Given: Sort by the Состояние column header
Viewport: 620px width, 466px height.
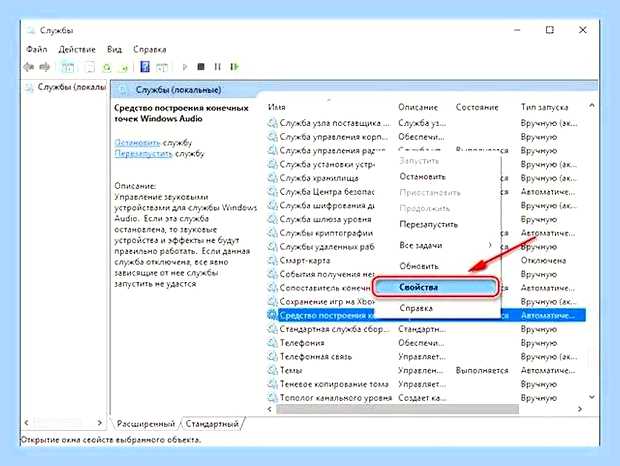Looking at the screenshot, I should coord(477,107).
